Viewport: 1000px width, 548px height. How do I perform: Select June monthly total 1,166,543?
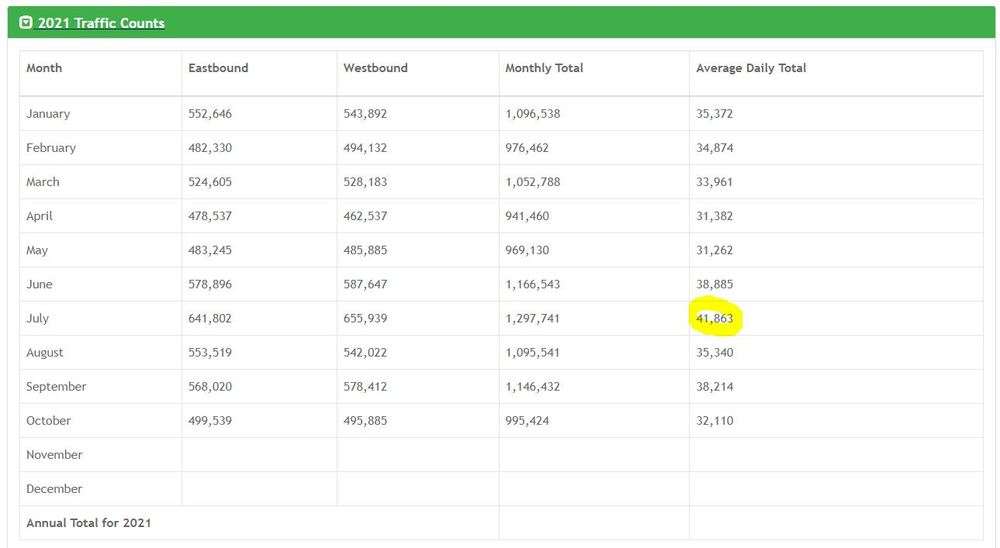tap(532, 284)
